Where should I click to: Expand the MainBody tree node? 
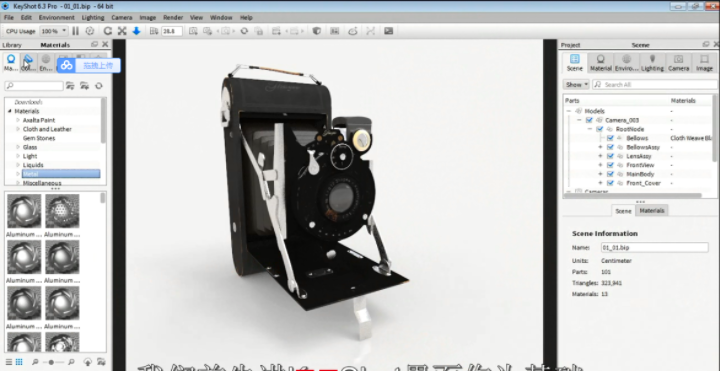click(x=600, y=174)
